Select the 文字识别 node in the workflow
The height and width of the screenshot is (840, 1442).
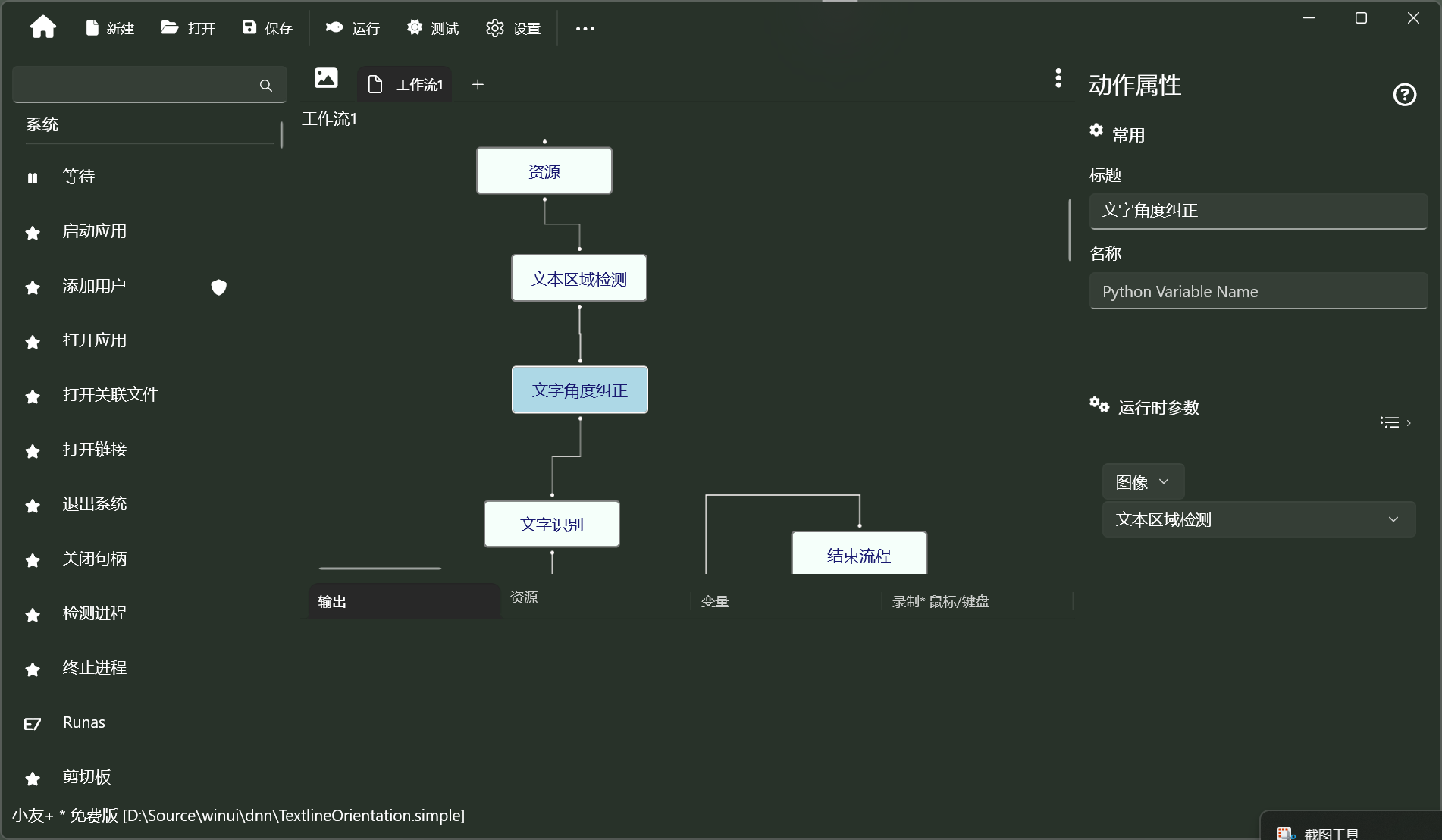point(551,523)
